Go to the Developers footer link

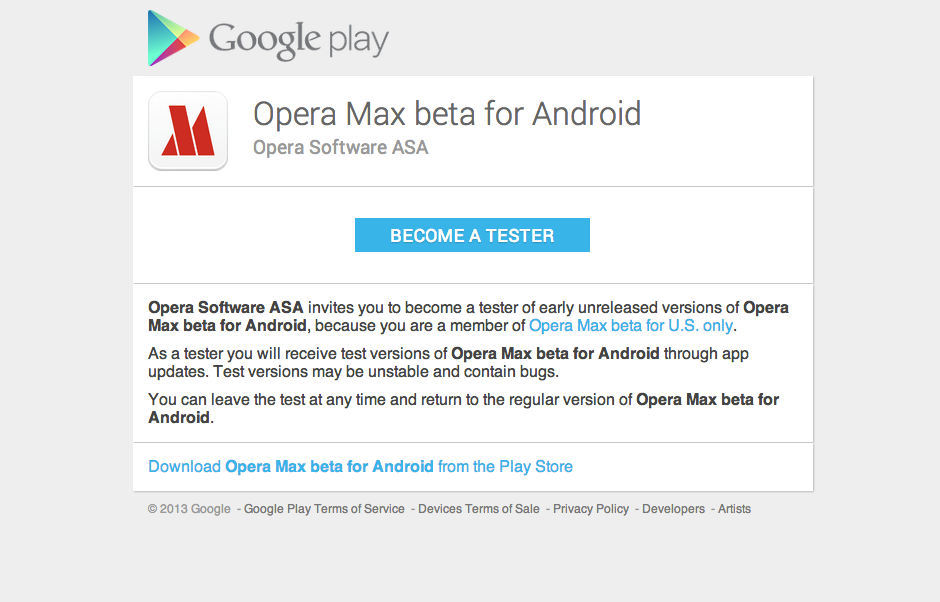673,509
